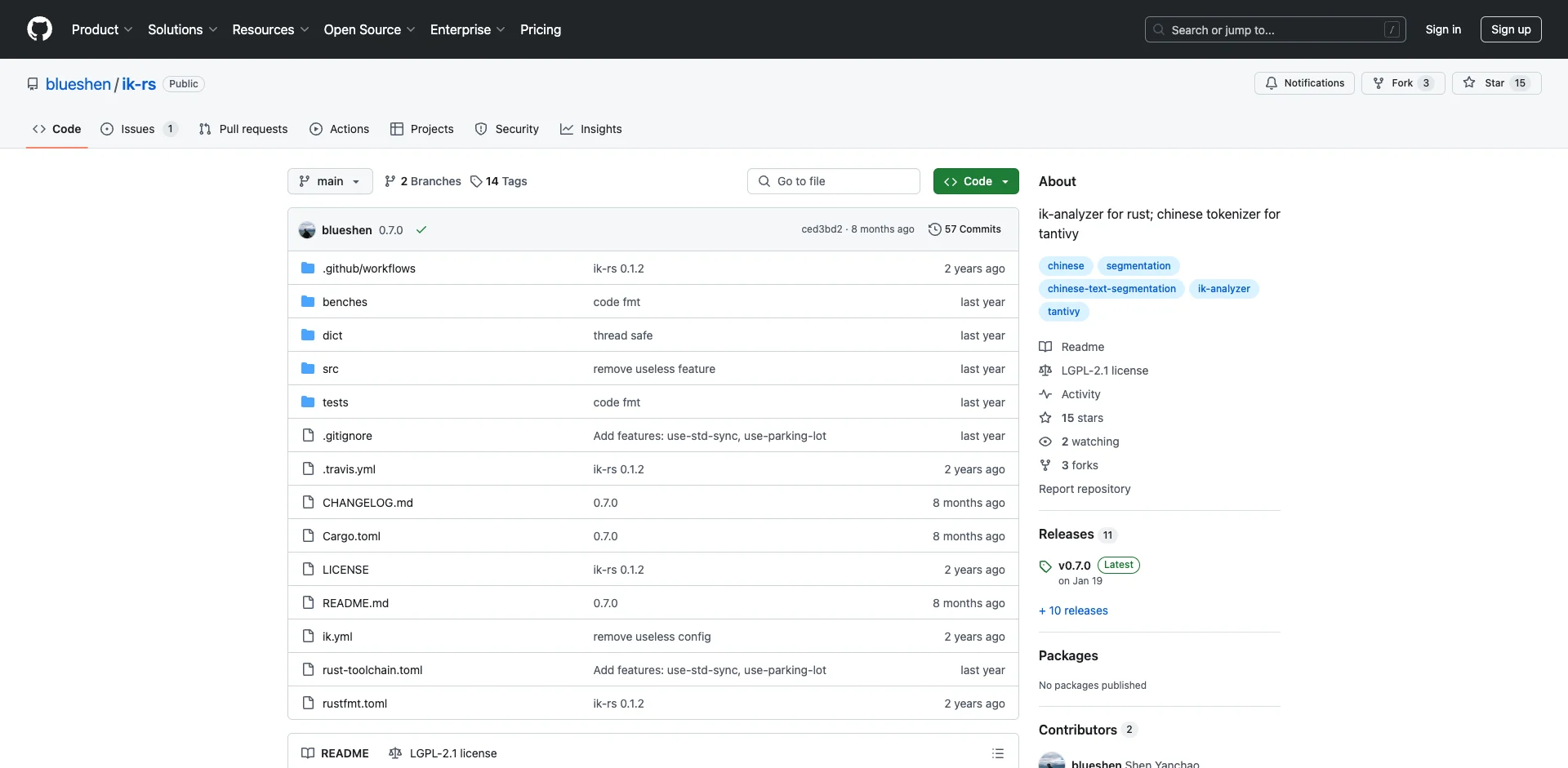The image size is (1568, 768).
Task: Open the dict folder
Action: pos(332,335)
